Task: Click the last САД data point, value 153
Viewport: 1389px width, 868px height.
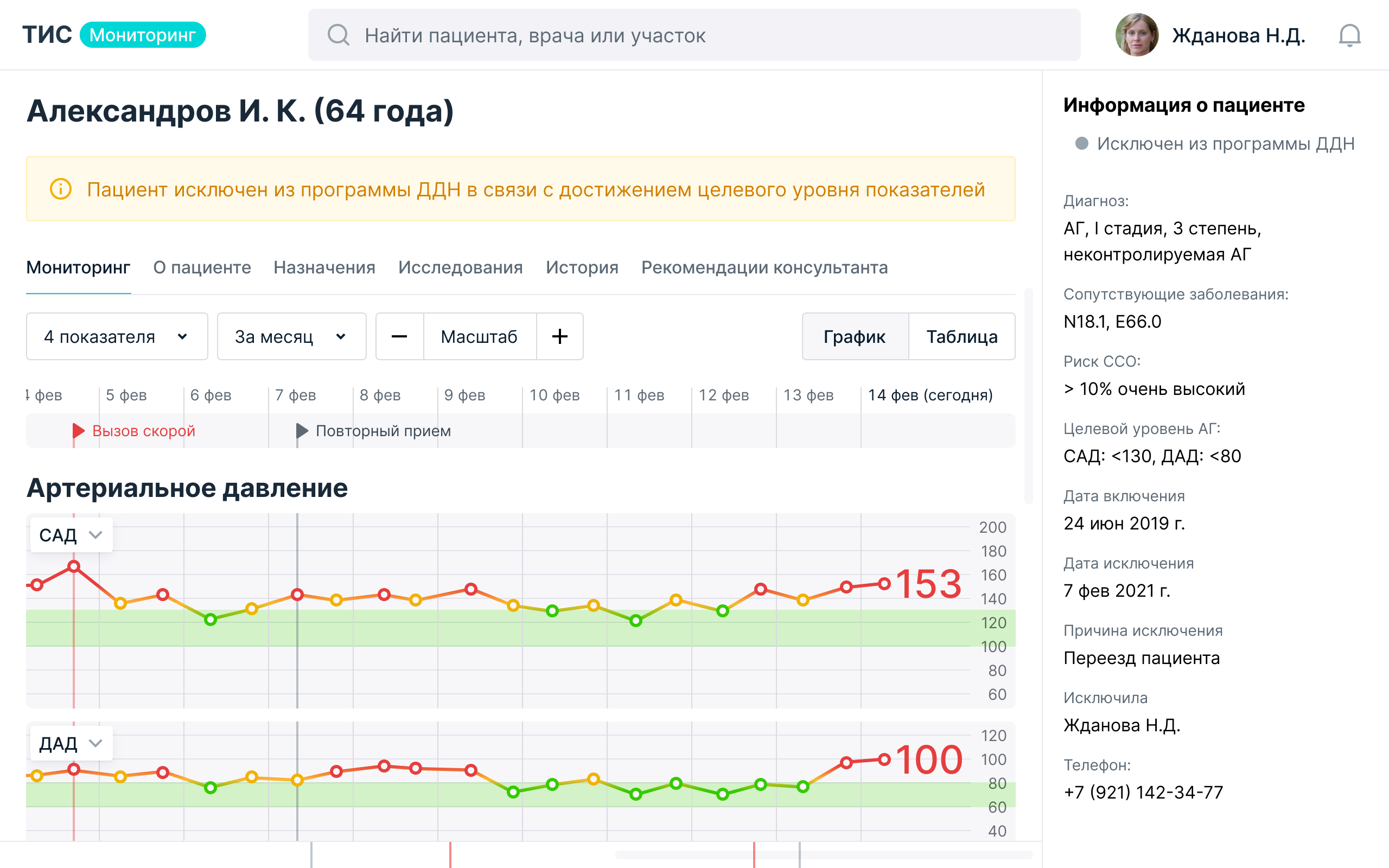Action: pos(884,584)
